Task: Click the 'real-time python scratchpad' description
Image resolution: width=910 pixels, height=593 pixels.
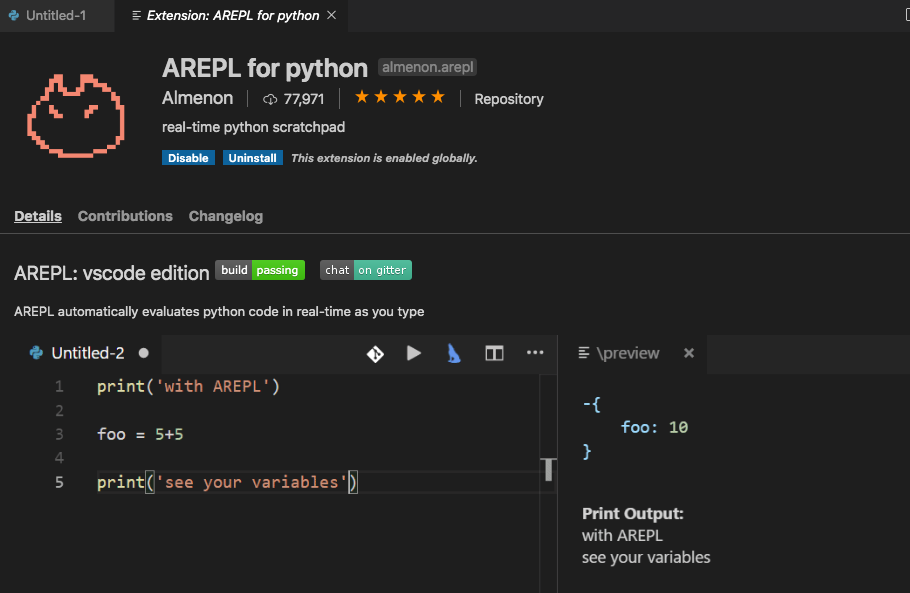Action: [x=254, y=127]
